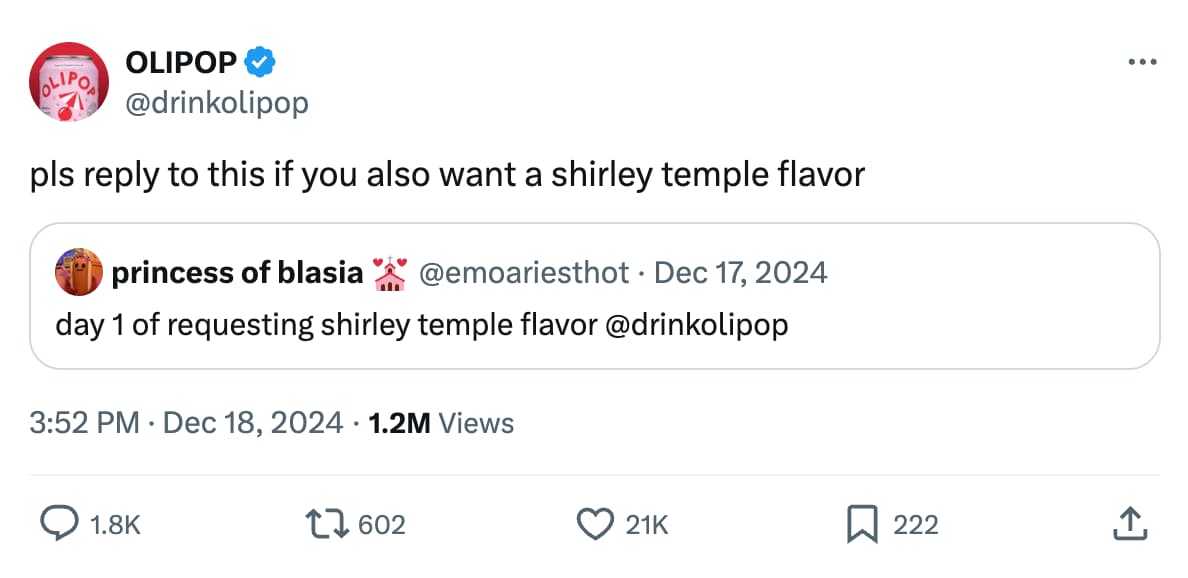
Task: Open OLIPOP's profile picture
Action: (68, 82)
